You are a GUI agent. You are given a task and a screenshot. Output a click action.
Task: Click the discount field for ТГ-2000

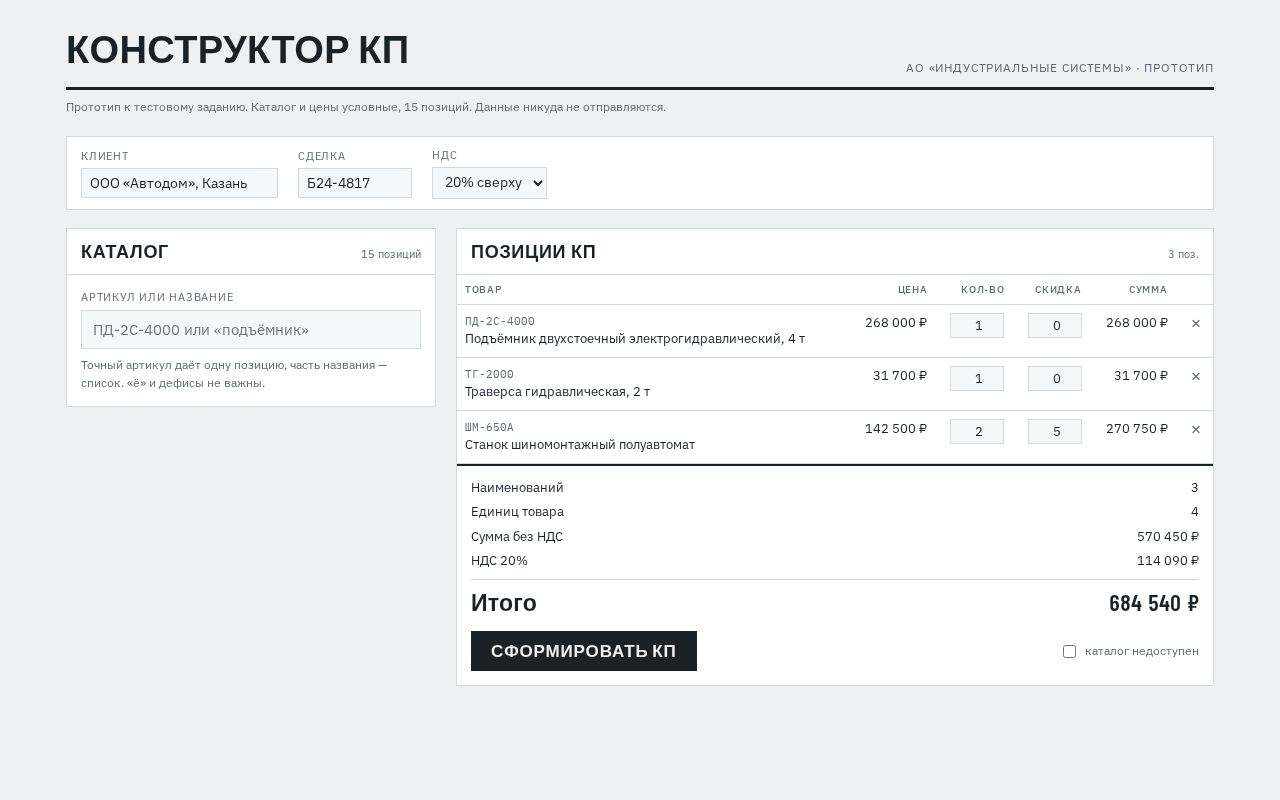coord(1055,378)
